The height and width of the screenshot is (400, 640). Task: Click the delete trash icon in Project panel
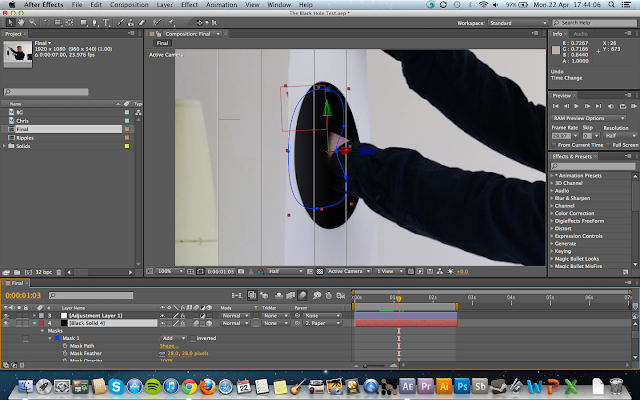click(59, 272)
